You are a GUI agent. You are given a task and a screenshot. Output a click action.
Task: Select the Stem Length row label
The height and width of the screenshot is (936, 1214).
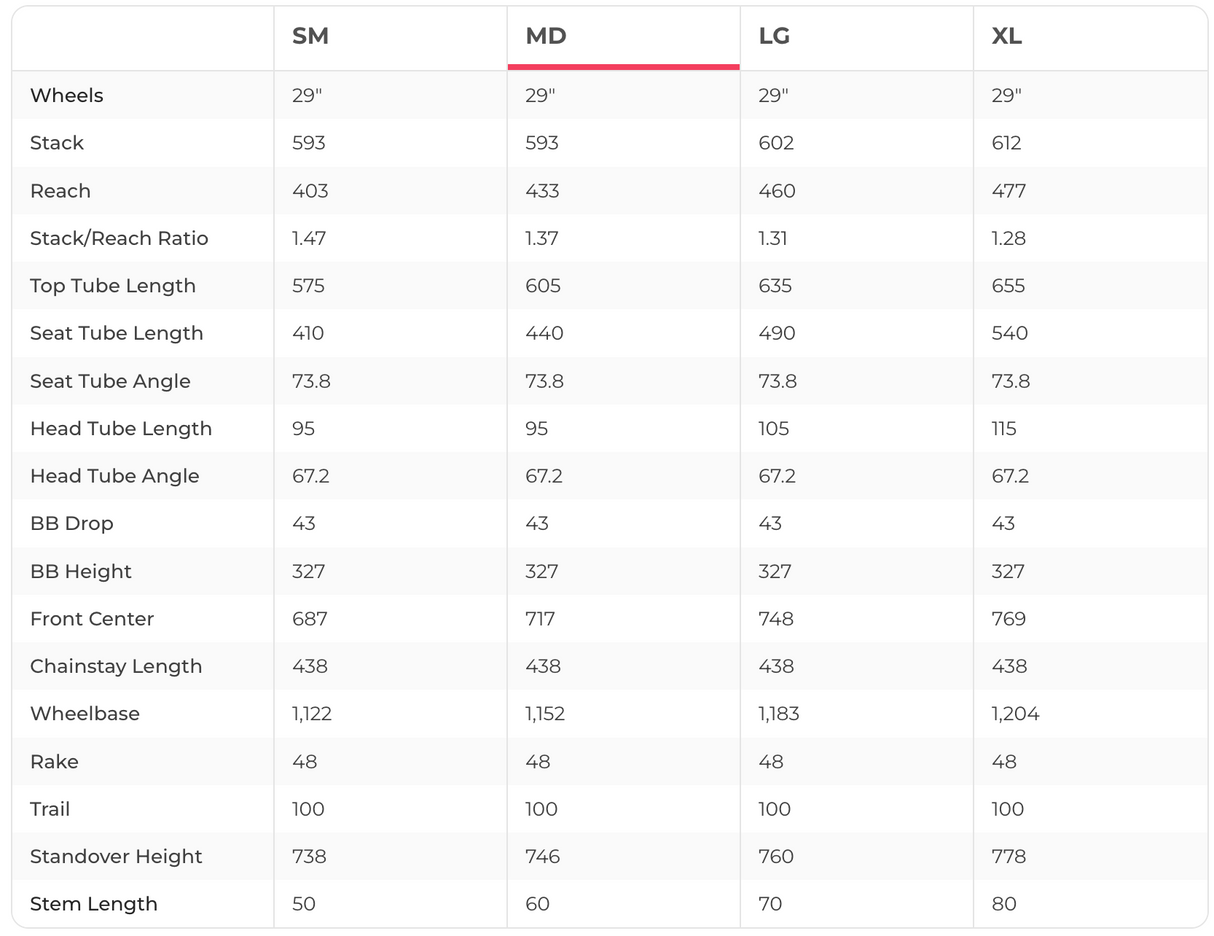94,904
